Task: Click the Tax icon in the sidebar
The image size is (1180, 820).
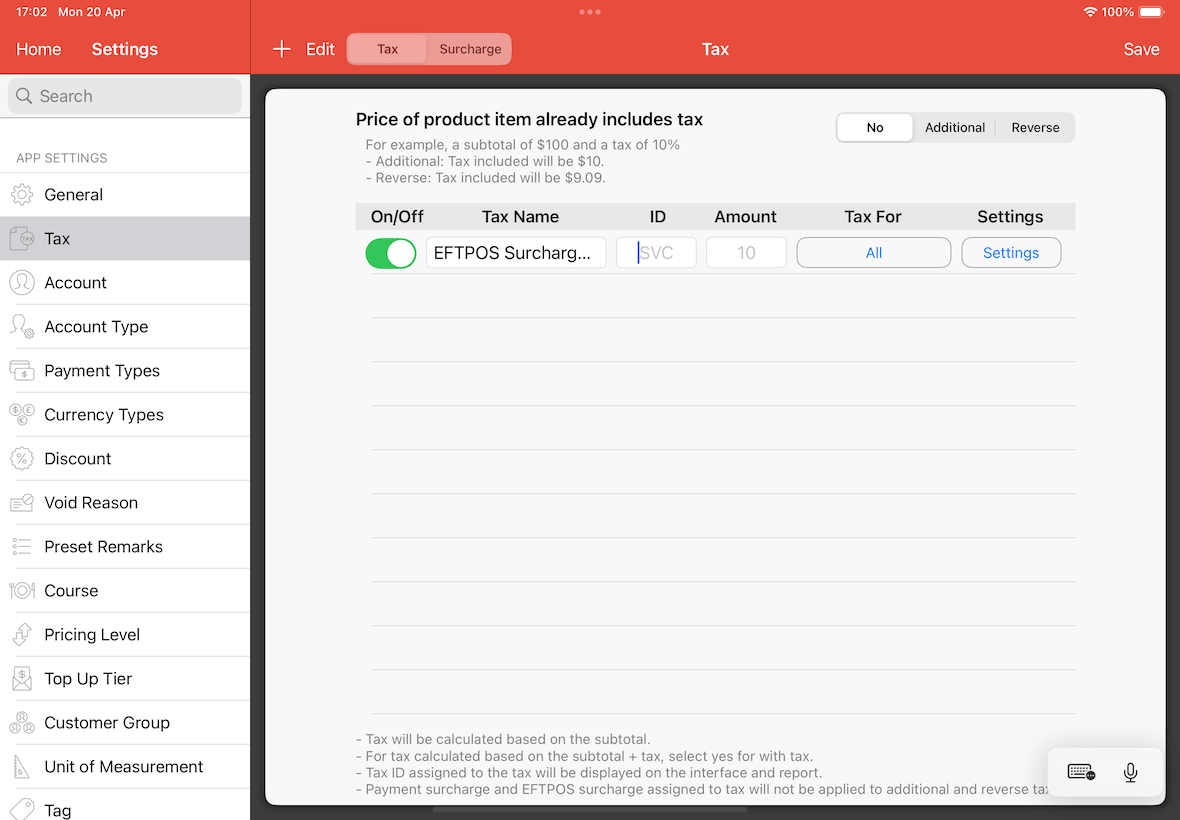Action: coord(22,238)
